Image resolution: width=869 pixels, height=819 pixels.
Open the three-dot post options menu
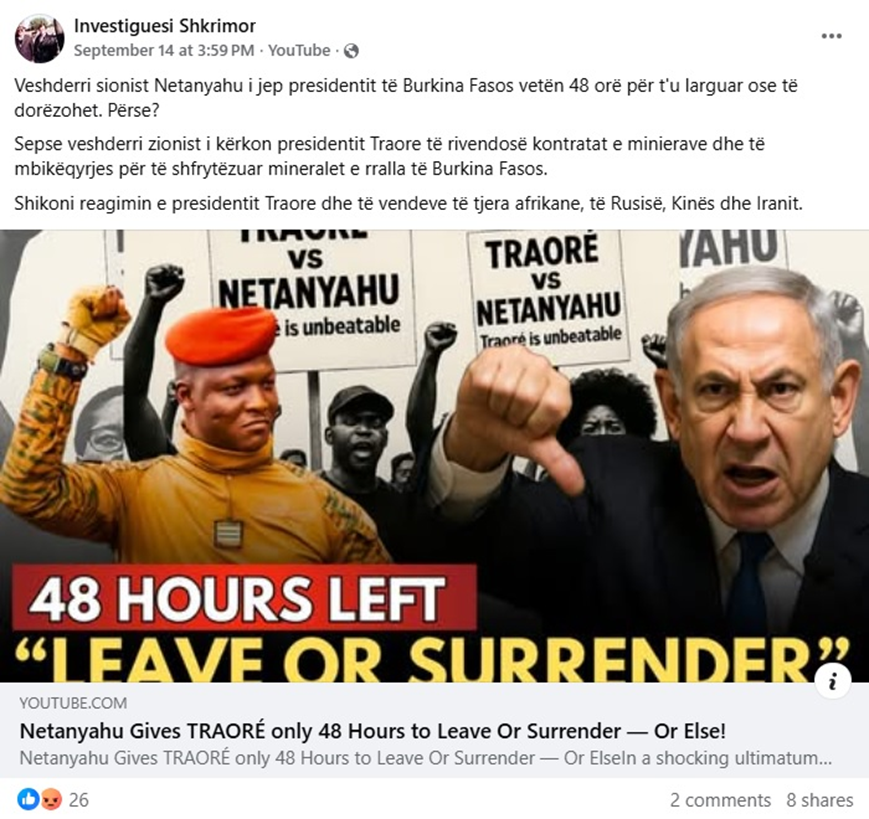tap(831, 36)
